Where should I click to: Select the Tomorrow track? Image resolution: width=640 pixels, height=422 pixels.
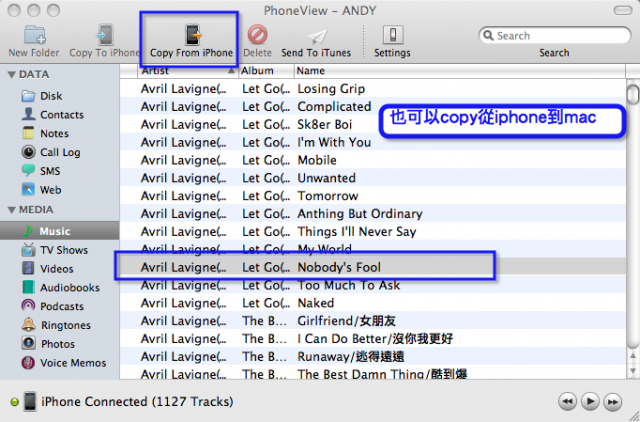click(x=373, y=196)
